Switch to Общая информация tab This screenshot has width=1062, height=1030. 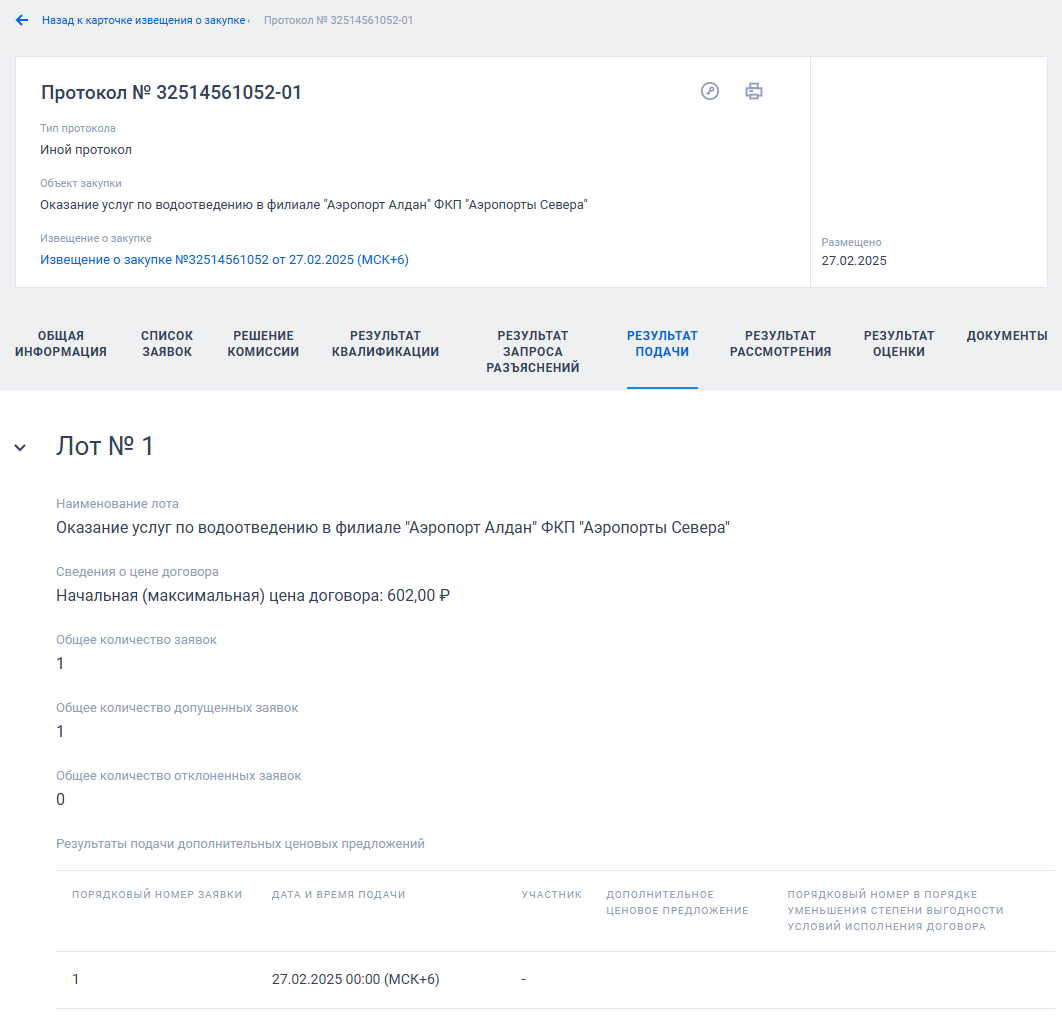tap(61, 343)
